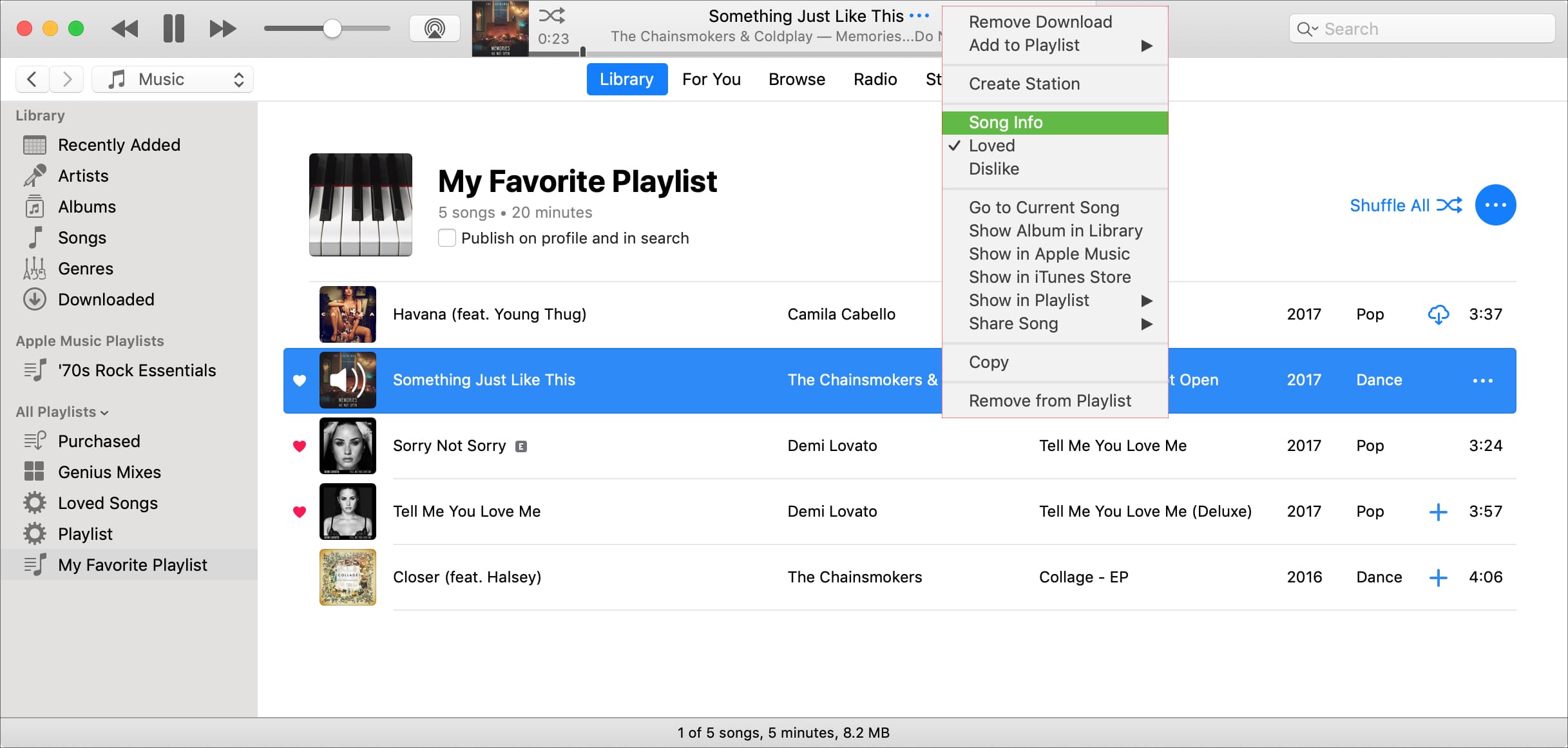
Task: Select Remove from Playlist in context menu
Action: (x=1051, y=400)
